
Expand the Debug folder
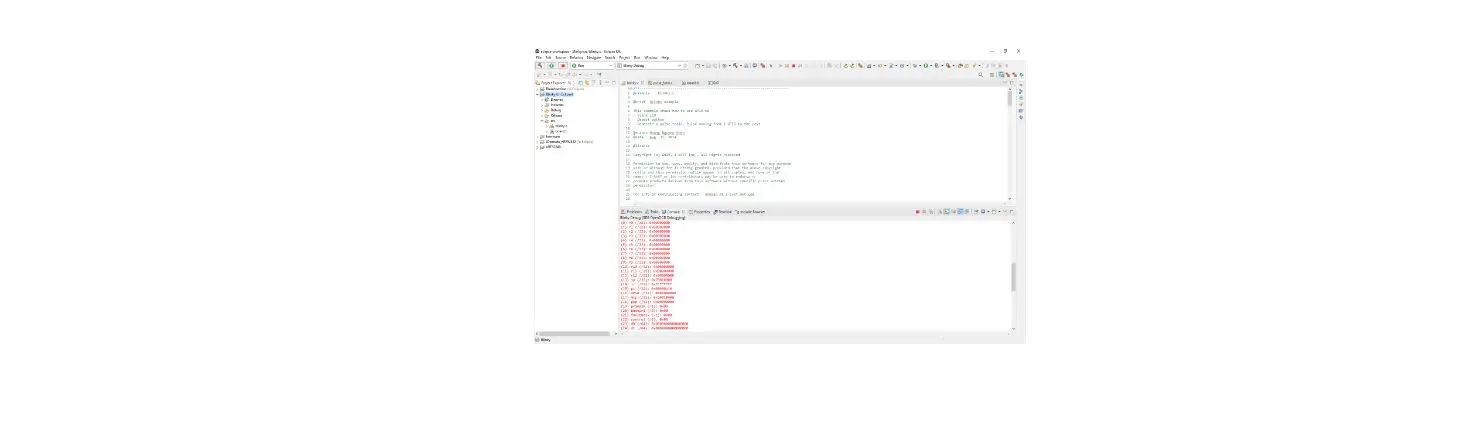pyautogui.click(x=542, y=110)
